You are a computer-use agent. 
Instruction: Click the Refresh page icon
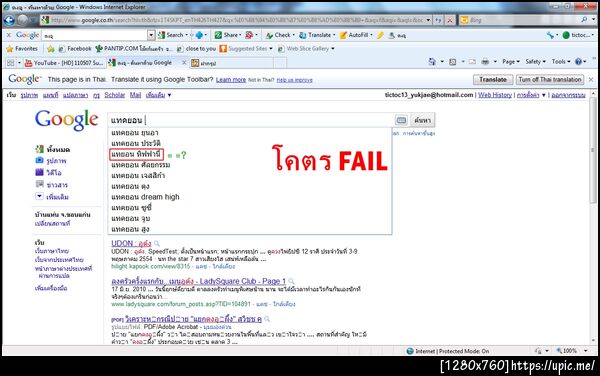pyautogui.click(x=439, y=20)
